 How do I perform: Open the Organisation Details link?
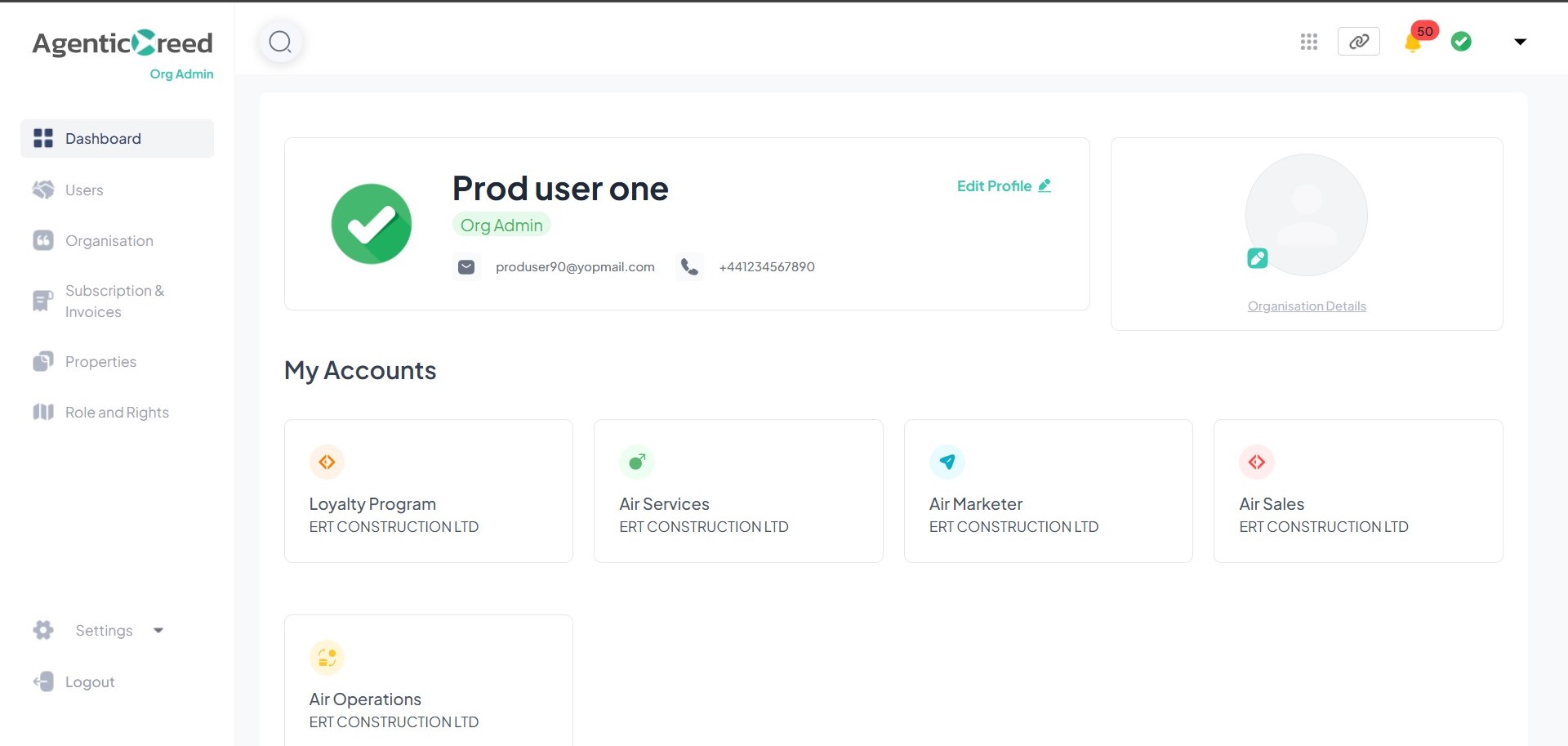(x=1307, y=306)
